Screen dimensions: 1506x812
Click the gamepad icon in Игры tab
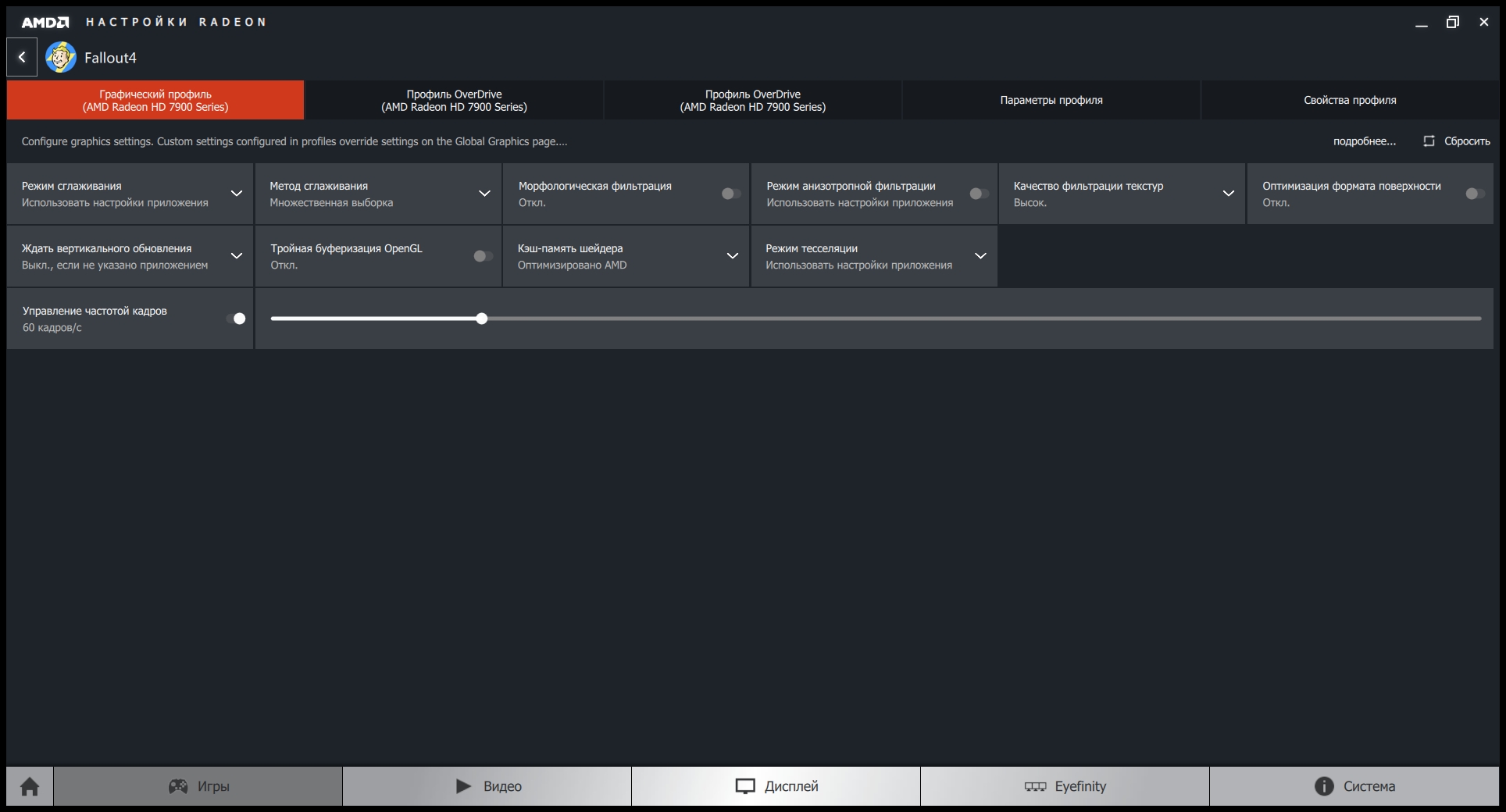(x=178, y=786)
